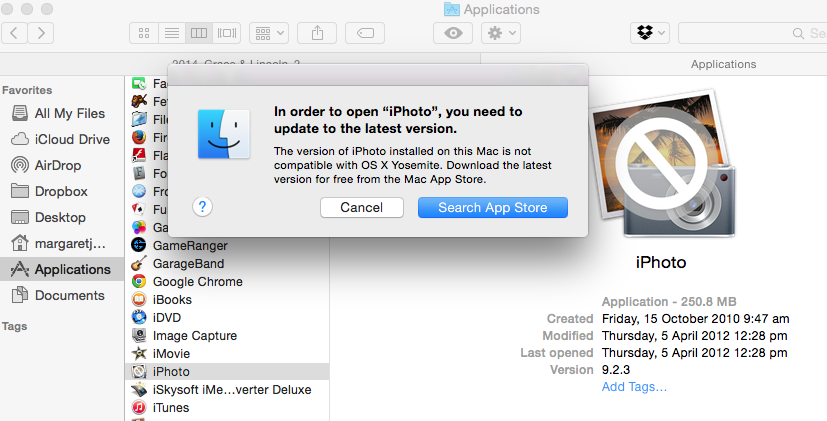Click the GarageBand guitar icon

(x=139, y=263)
